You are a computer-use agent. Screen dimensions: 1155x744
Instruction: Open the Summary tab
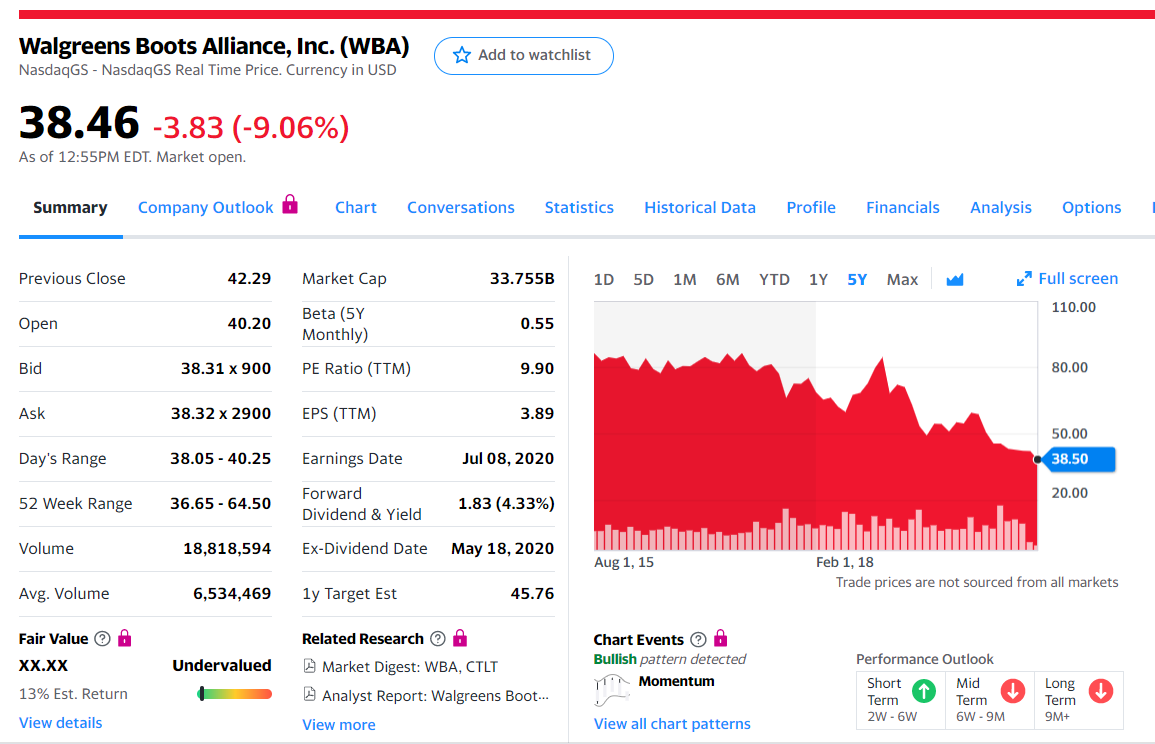(70, 208)
